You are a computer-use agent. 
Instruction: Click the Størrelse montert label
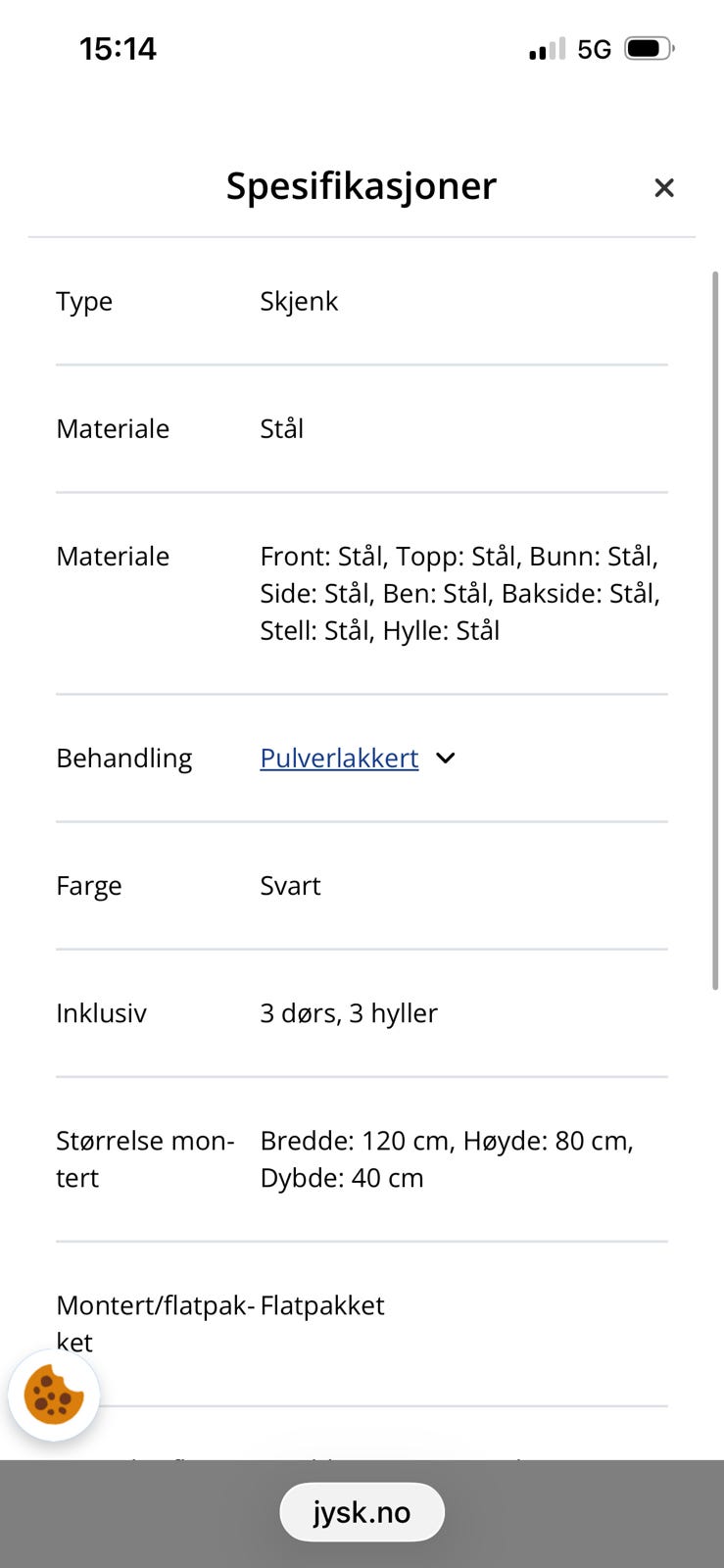144,1158
